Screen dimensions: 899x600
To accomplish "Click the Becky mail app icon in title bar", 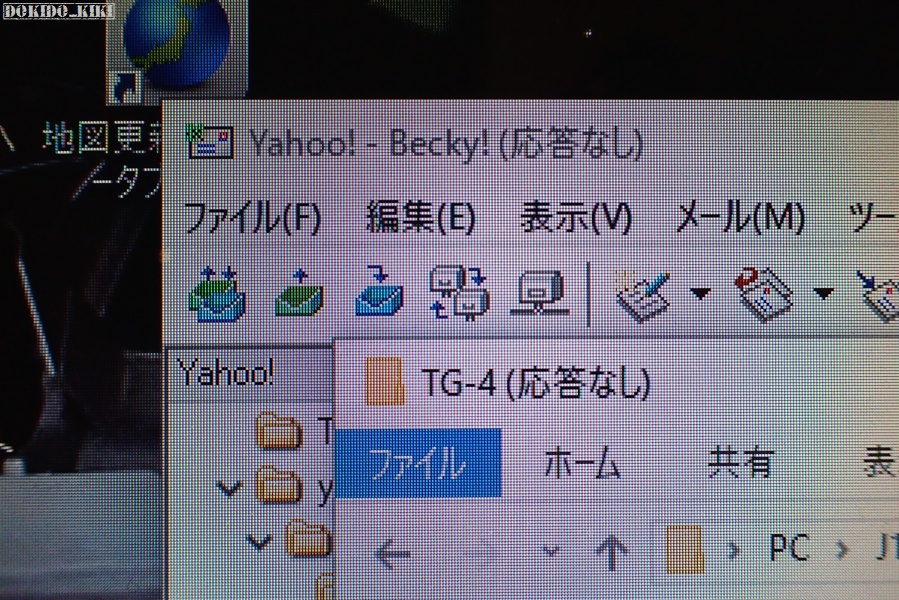I will pos(210,141).
